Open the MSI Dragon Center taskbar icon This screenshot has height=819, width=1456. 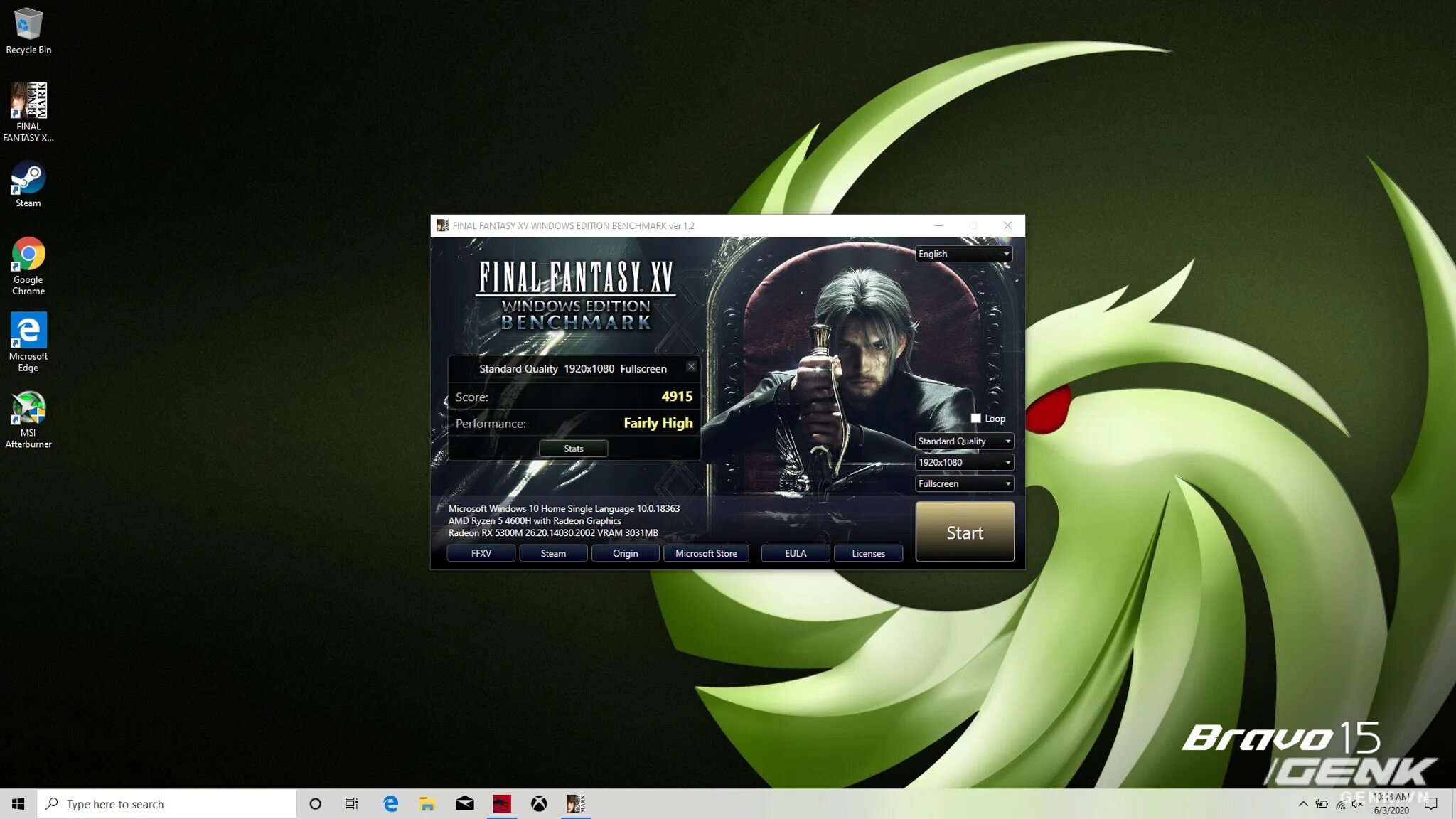click(x=502, y=804)
